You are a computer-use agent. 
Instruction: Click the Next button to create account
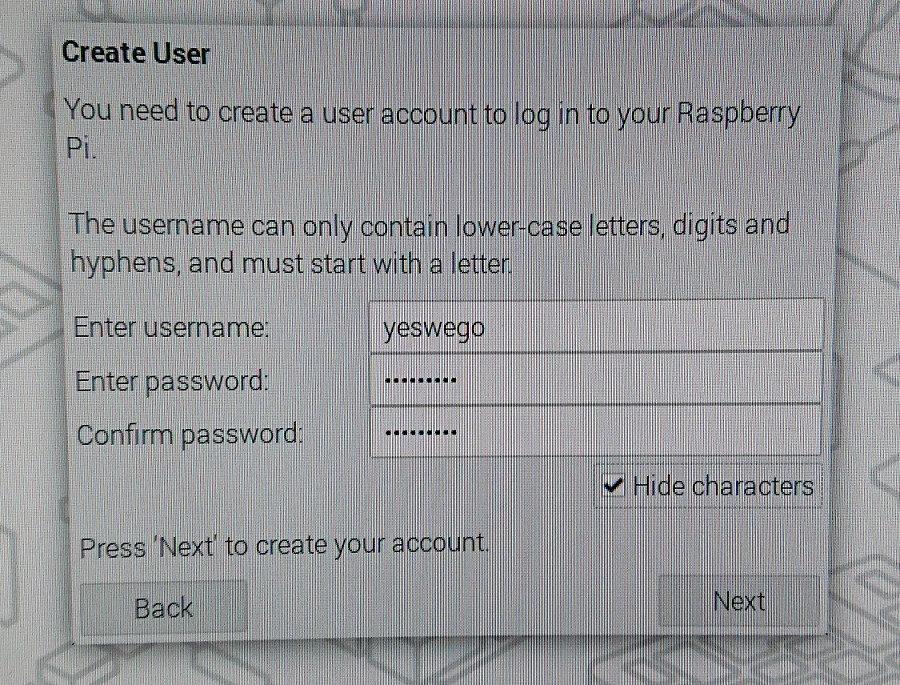coord(739,601)
